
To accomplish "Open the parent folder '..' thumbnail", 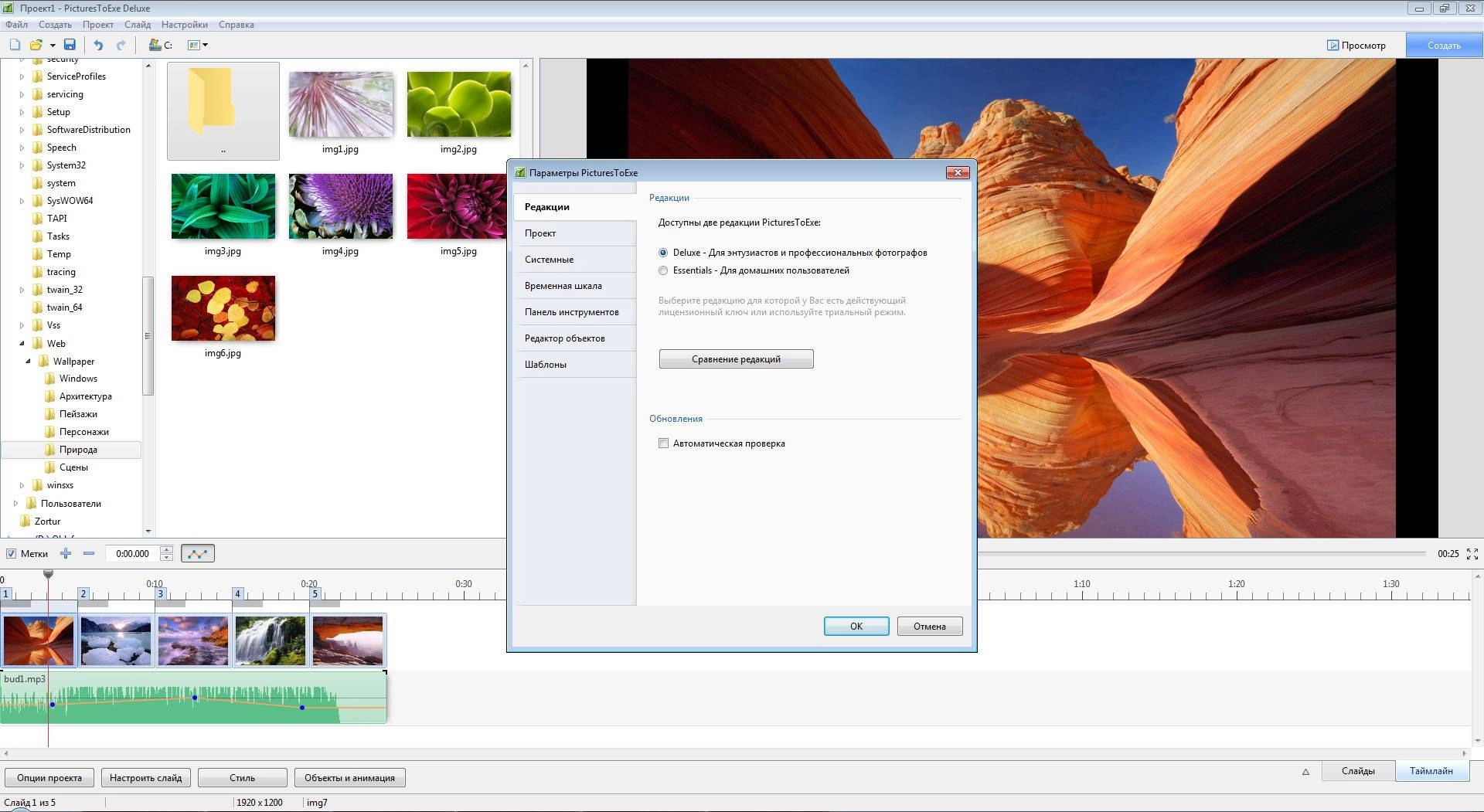I will 223,110.
